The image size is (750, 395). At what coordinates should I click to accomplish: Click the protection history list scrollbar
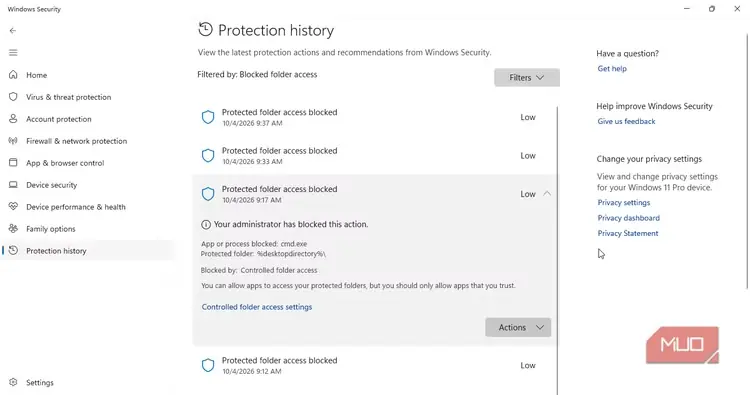coord(557,250)
